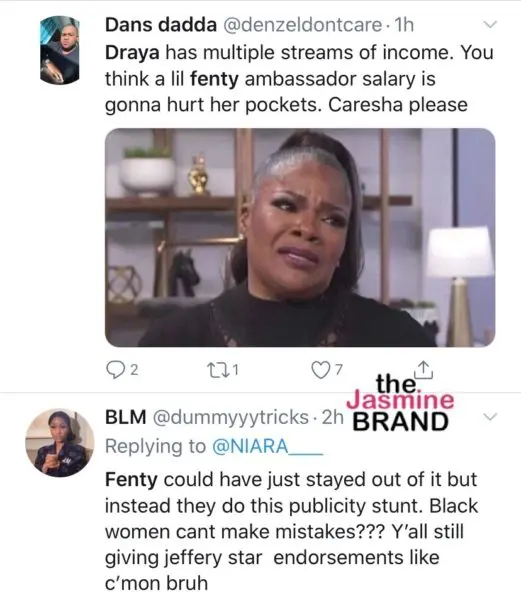Click the bold Fenty word in BLM's reply
521x600 pixels.
pos(131,479)
